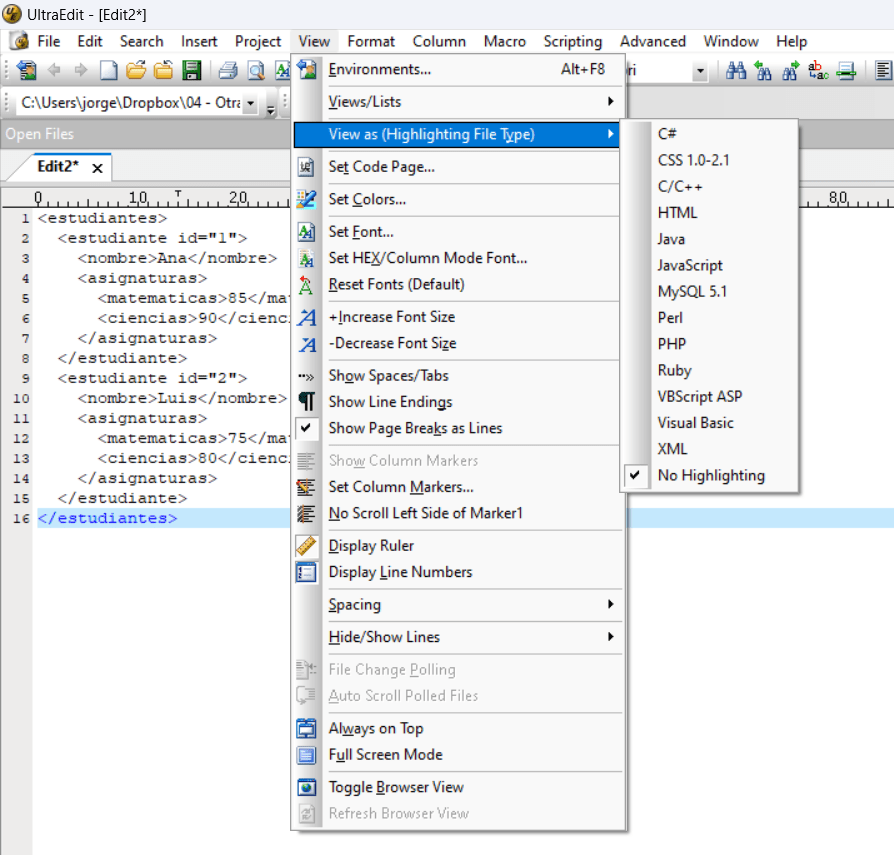Switch to the Edit2* file tab
This screenshot has width=894, height=855.
[x=58, y=167]
